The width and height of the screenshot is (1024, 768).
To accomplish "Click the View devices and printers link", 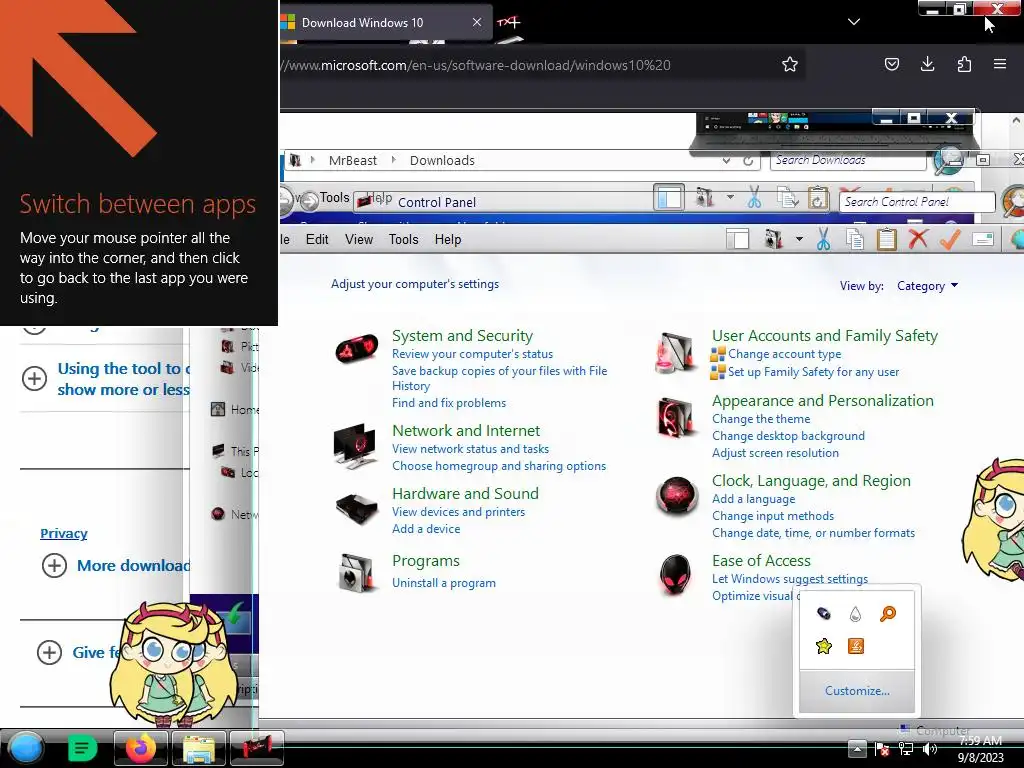I will [458, 512].
